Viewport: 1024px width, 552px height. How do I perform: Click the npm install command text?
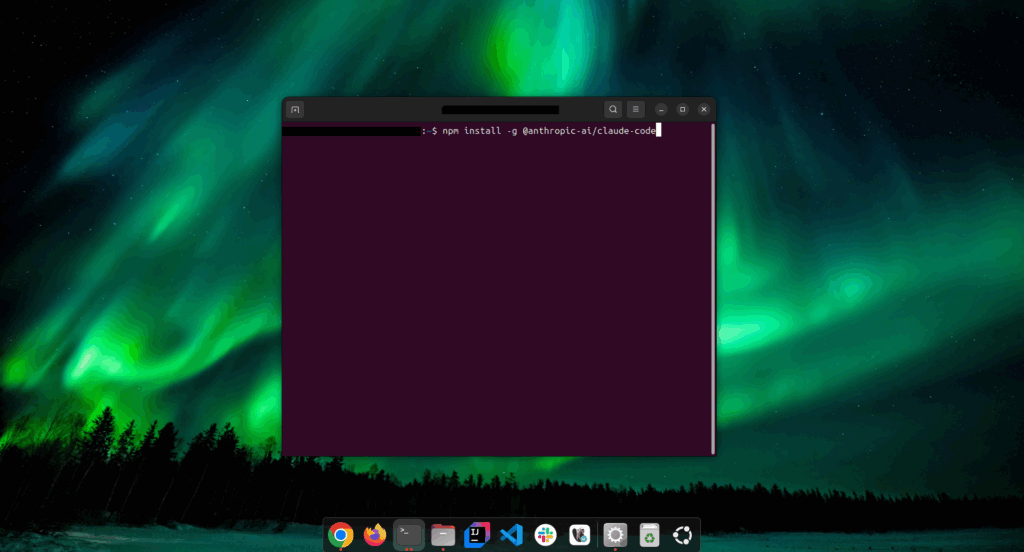(x=549, y=131)
